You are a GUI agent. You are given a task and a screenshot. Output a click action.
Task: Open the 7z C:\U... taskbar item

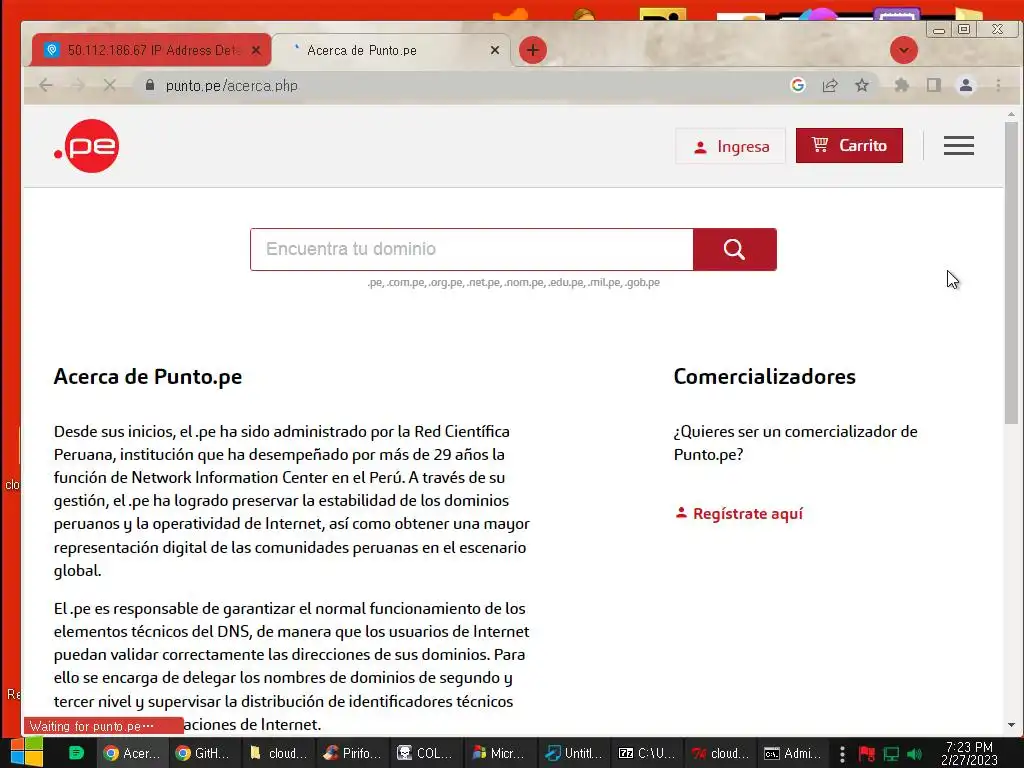click(648, 754)
